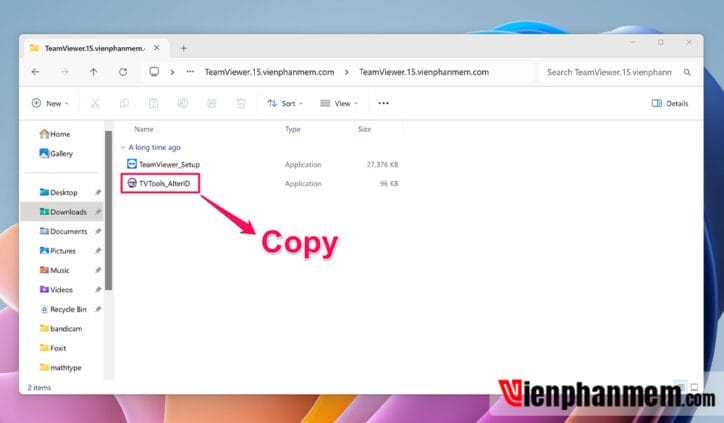The image size is (724, 423).
Task: Open Videos in the sidebar
Action: 56,290
